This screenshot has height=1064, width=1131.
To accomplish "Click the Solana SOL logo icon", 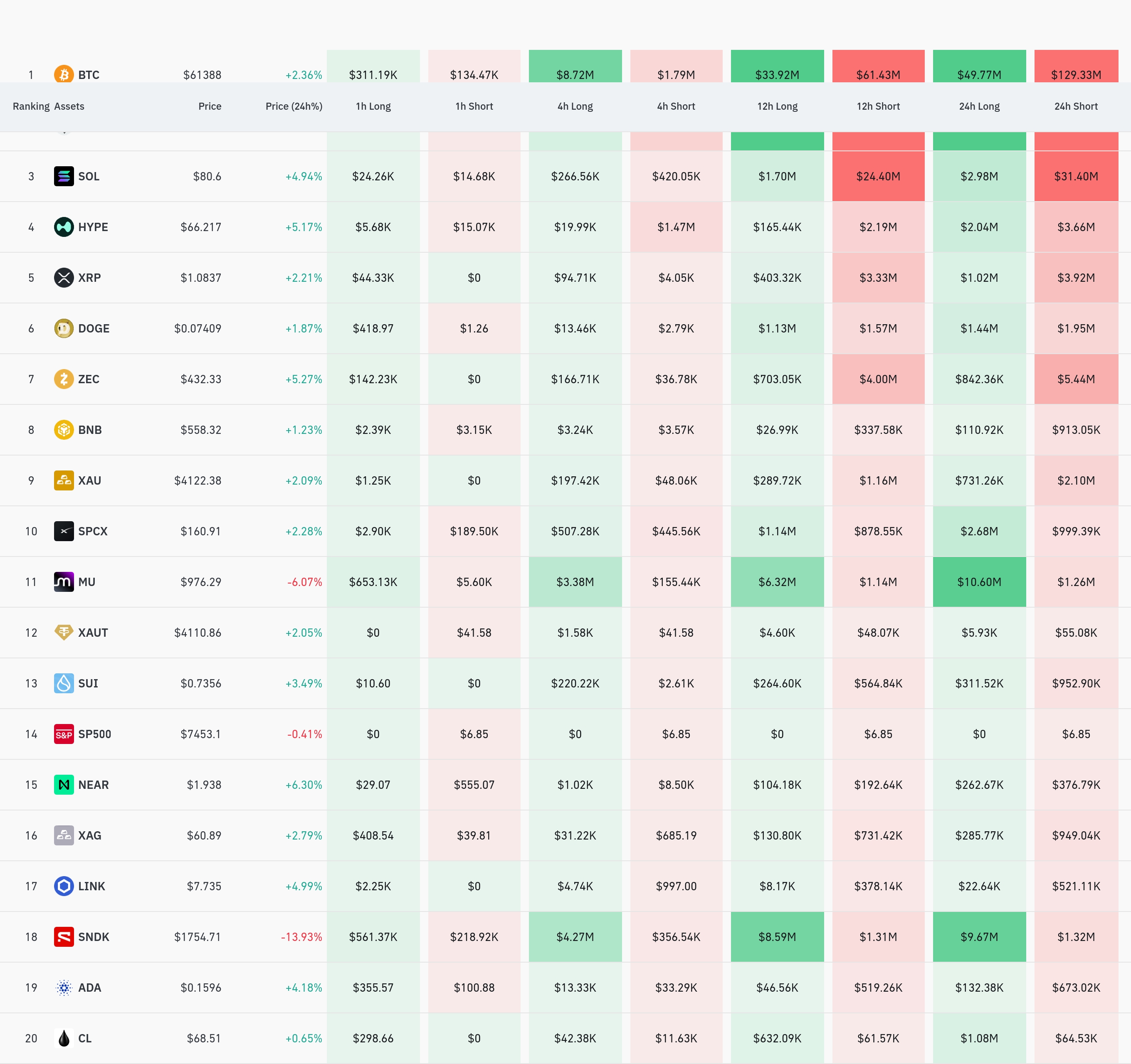I will coord(64,176).
